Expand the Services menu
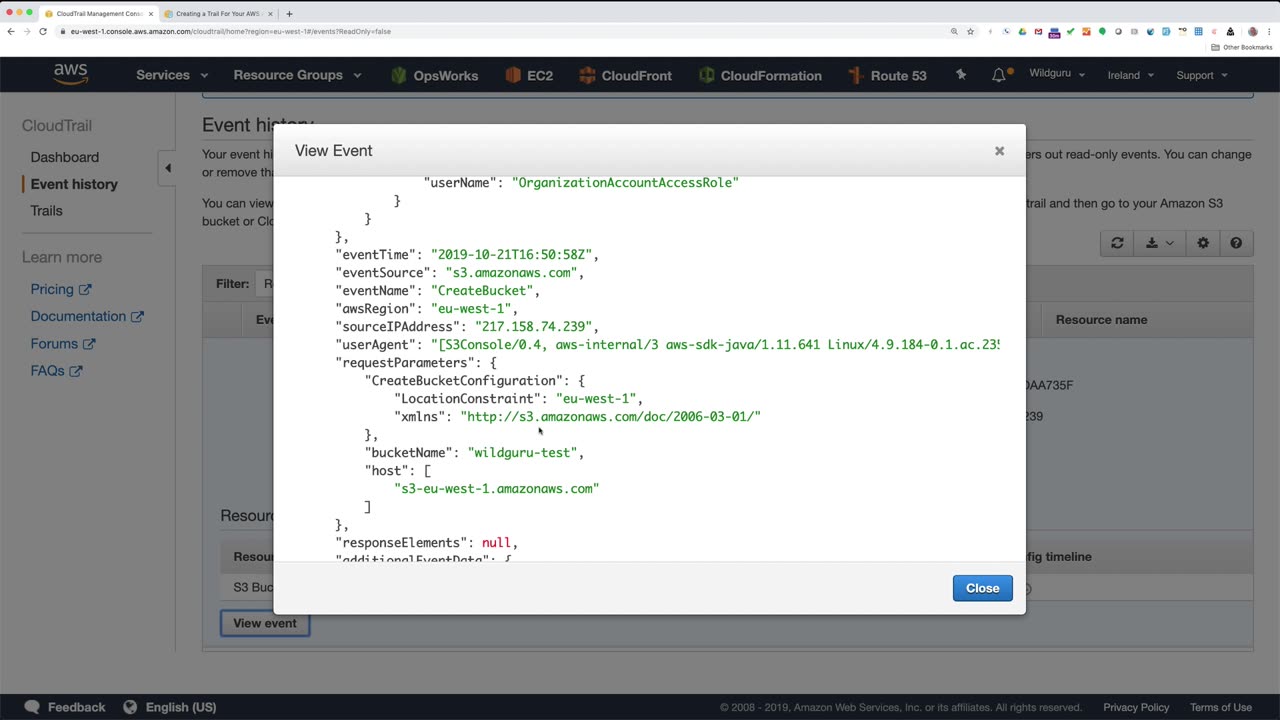This screenshot has height=720, width=1280. pyautogui.click(x=172, y=75)
